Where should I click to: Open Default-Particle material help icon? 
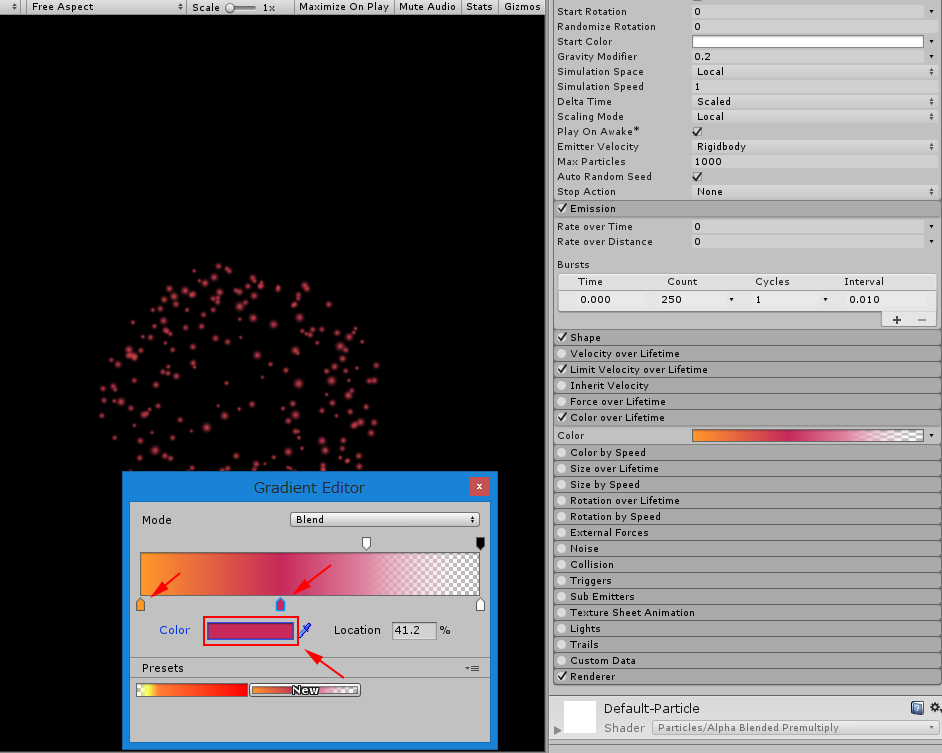click(917, 708)
